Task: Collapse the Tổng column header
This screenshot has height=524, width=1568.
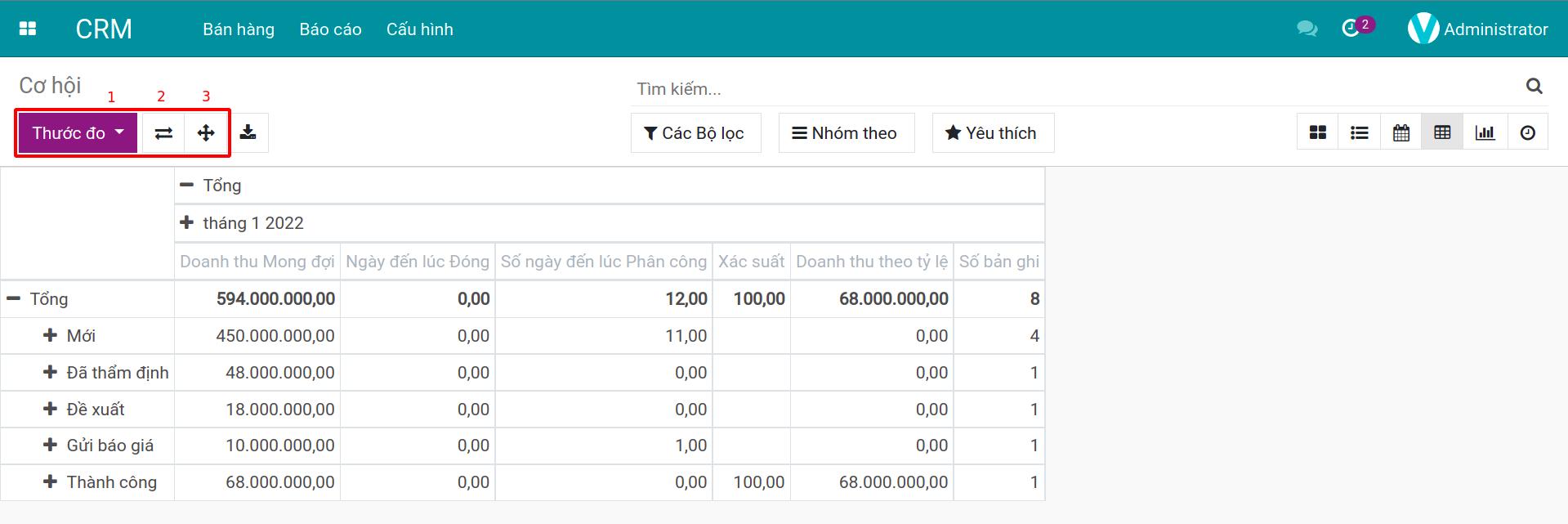Action: pyautogui.click(x=610, y=186)
